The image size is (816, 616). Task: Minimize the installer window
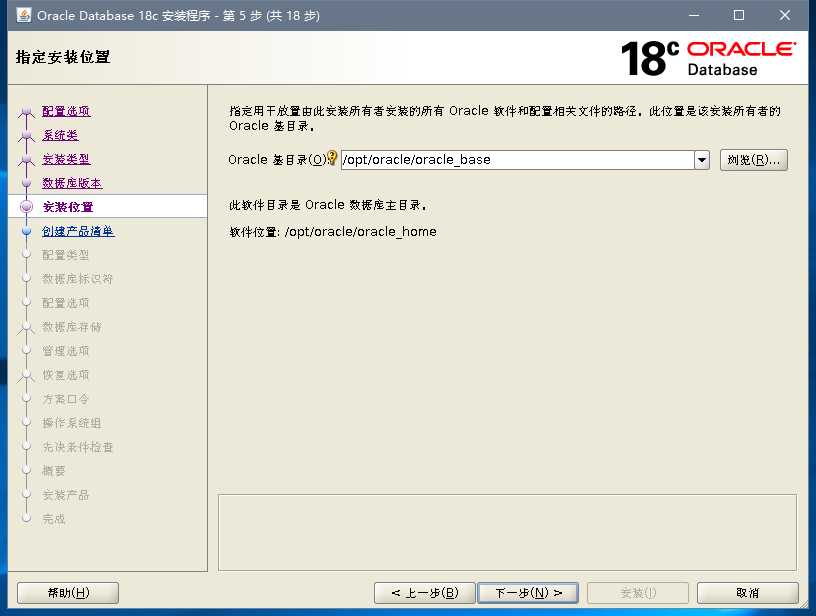(694, 15)
